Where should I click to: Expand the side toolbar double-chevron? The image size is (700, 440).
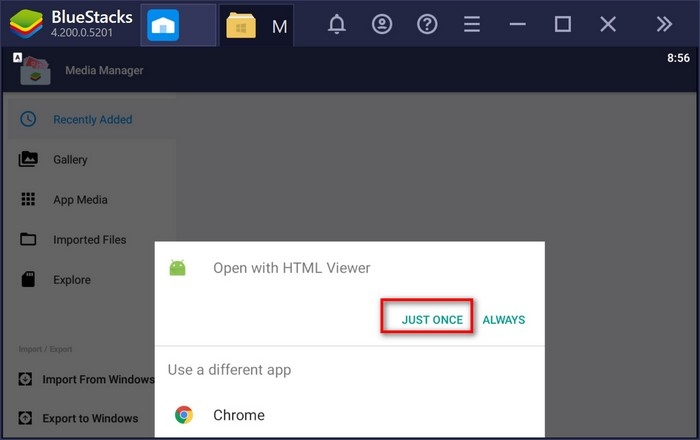pos(664,24)
